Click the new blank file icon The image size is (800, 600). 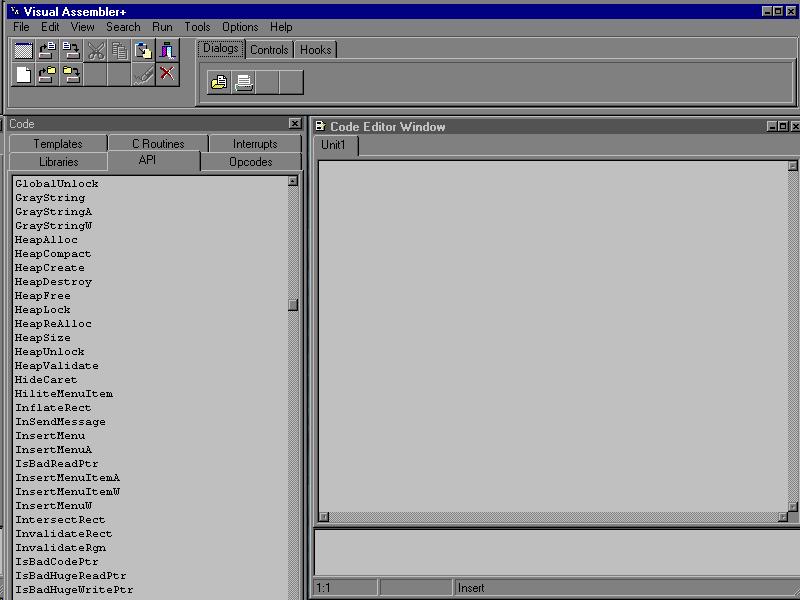[x=23, y=74]
